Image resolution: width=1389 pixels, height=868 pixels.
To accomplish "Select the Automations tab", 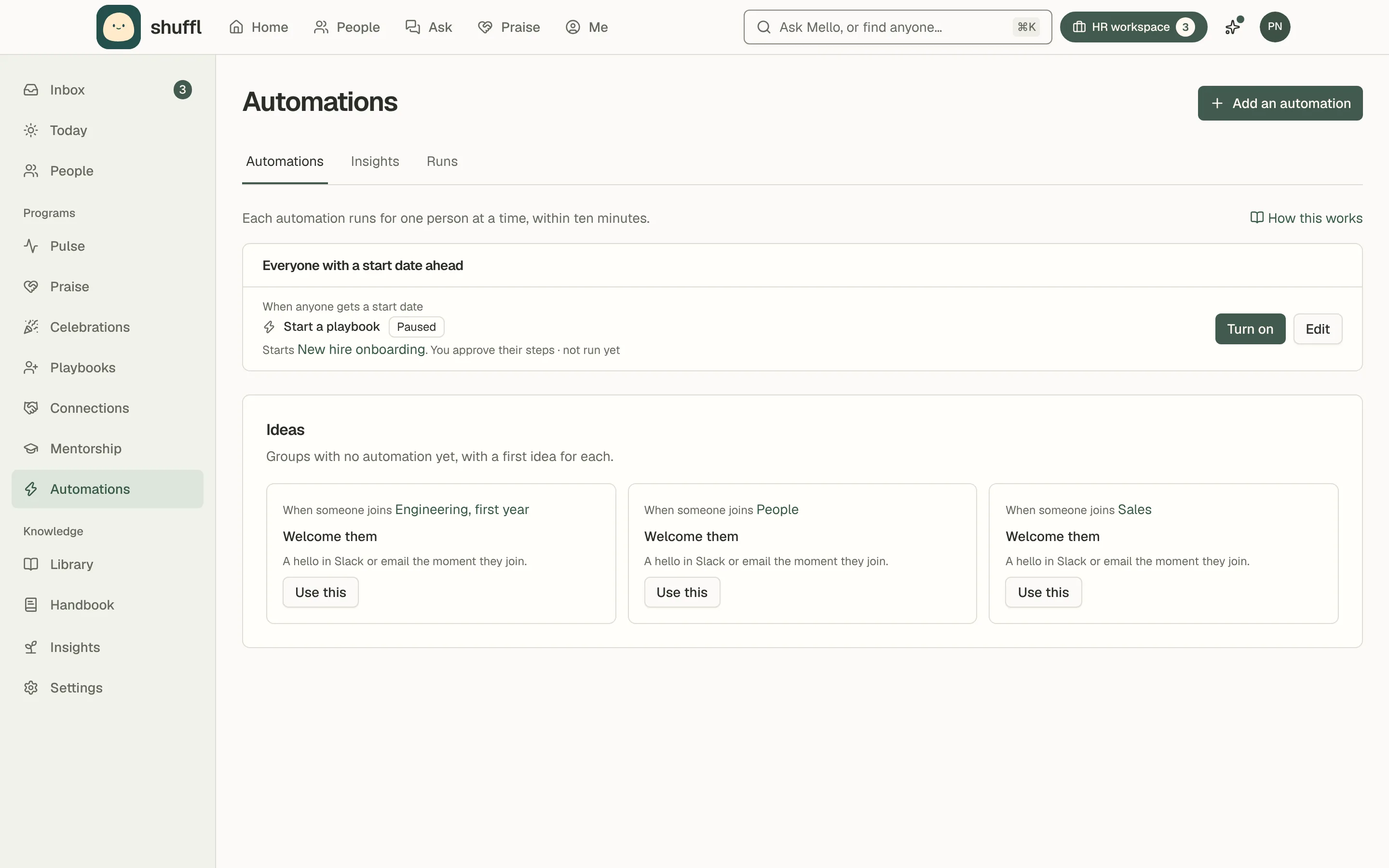I will point(285,162).
